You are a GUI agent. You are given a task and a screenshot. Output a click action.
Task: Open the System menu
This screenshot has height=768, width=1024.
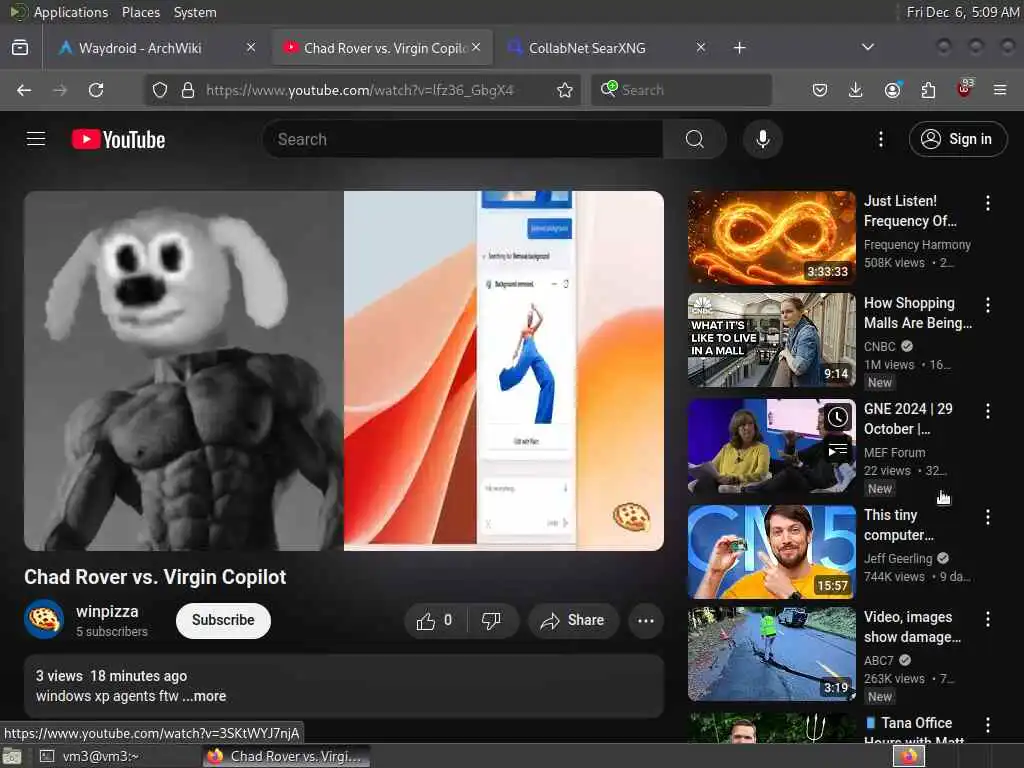pyautogui.click(x=195, y=12)
